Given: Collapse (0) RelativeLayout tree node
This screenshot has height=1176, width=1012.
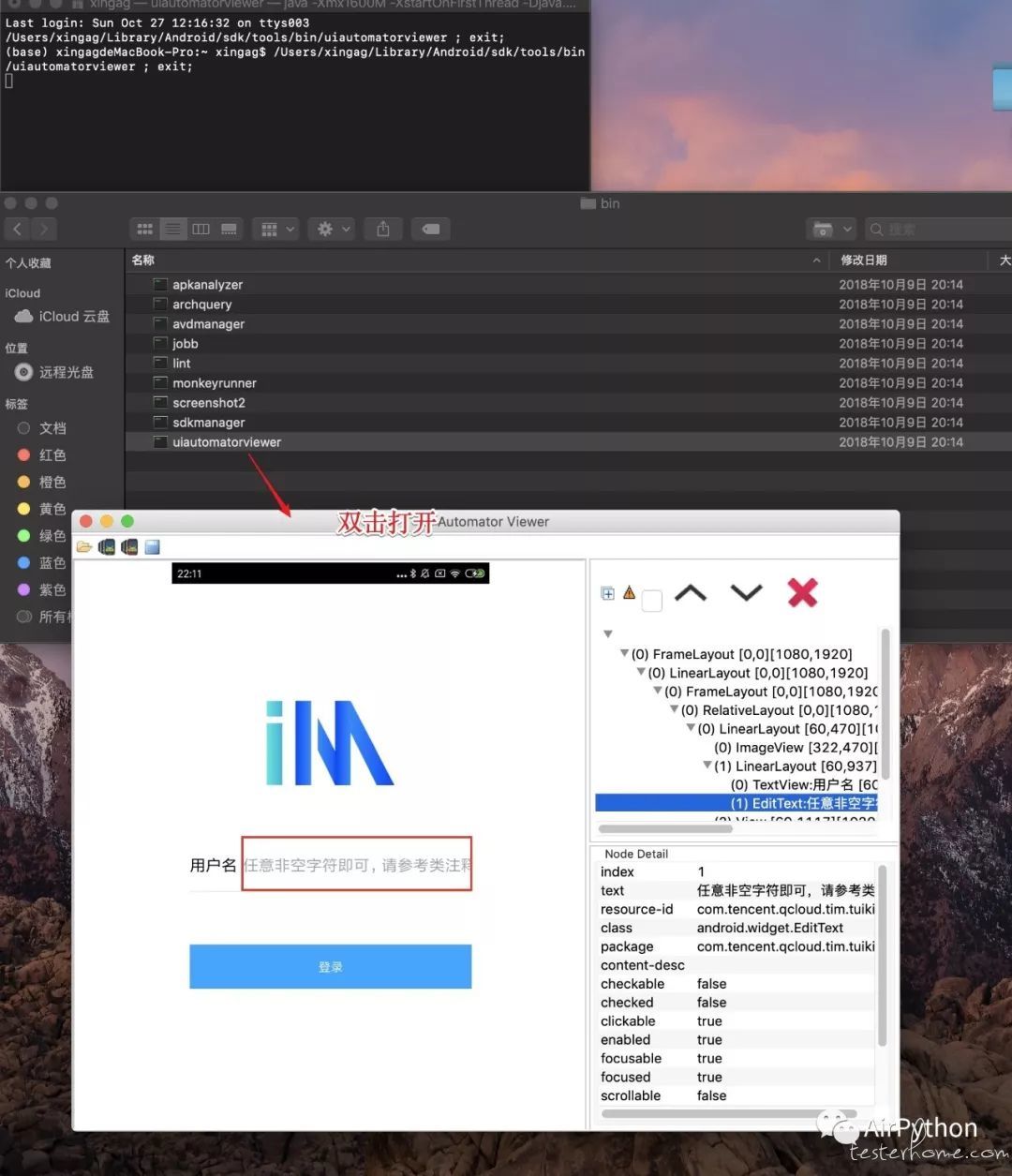Looking at the screenshot, I should pos(675,709).
